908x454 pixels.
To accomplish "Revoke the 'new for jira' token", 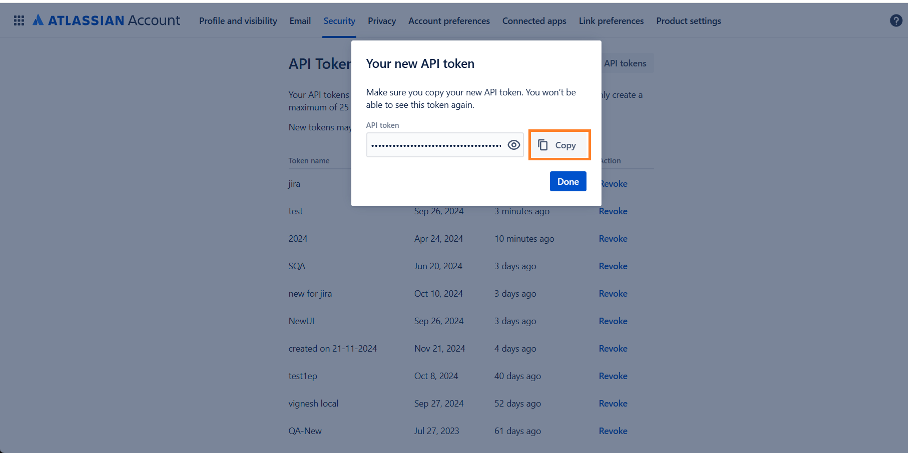I will [613, 294].
